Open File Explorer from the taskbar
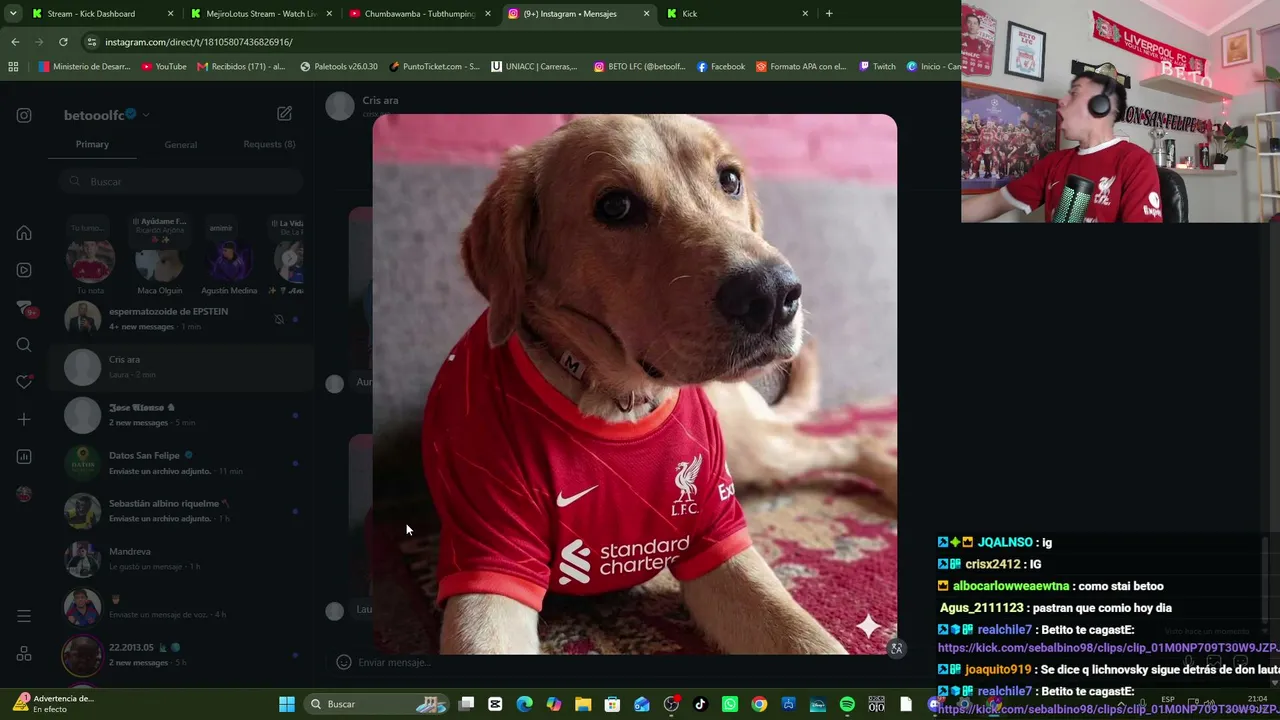The height and width of the screenshot is (720, 1280). 583,704
